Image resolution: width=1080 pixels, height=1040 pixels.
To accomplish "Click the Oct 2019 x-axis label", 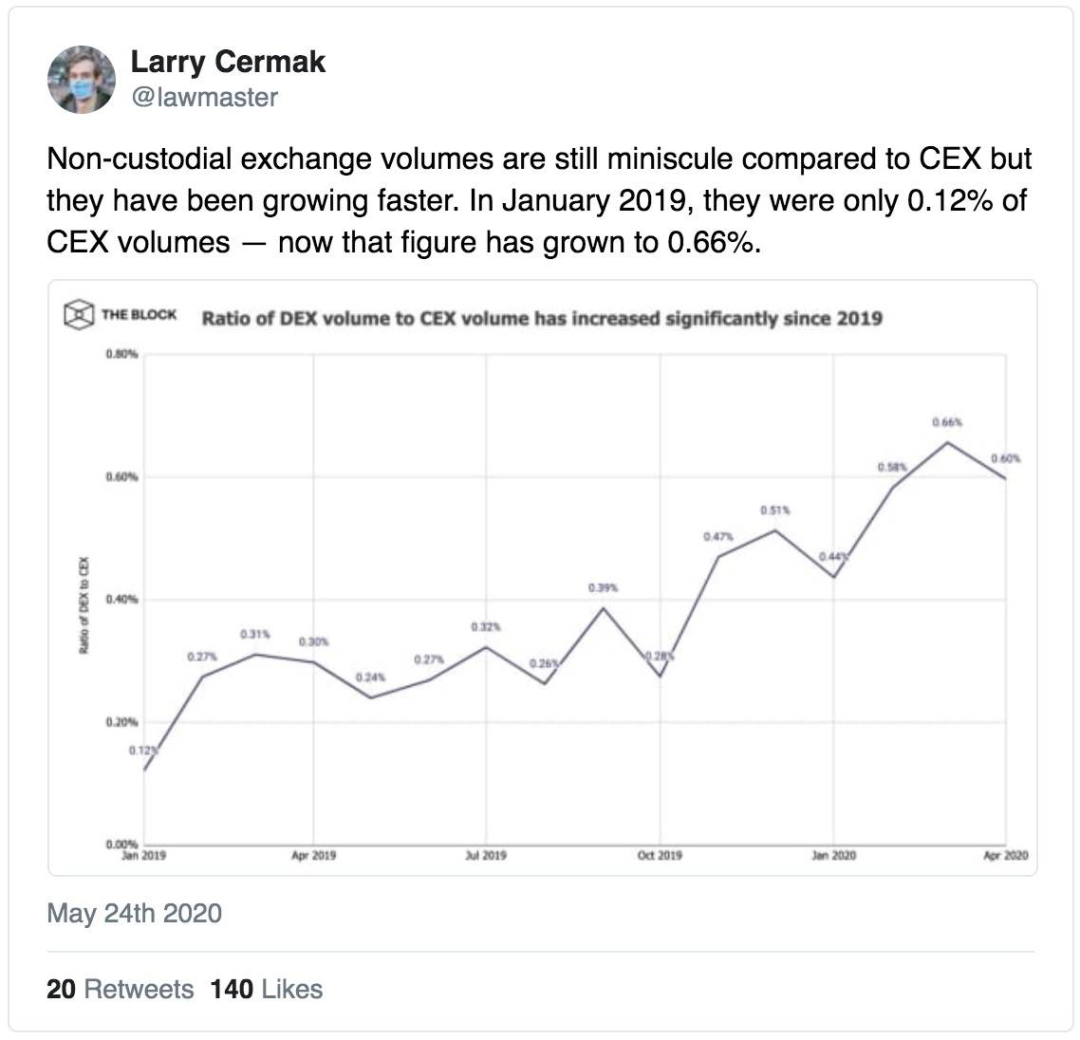I will tap(659, 857).
